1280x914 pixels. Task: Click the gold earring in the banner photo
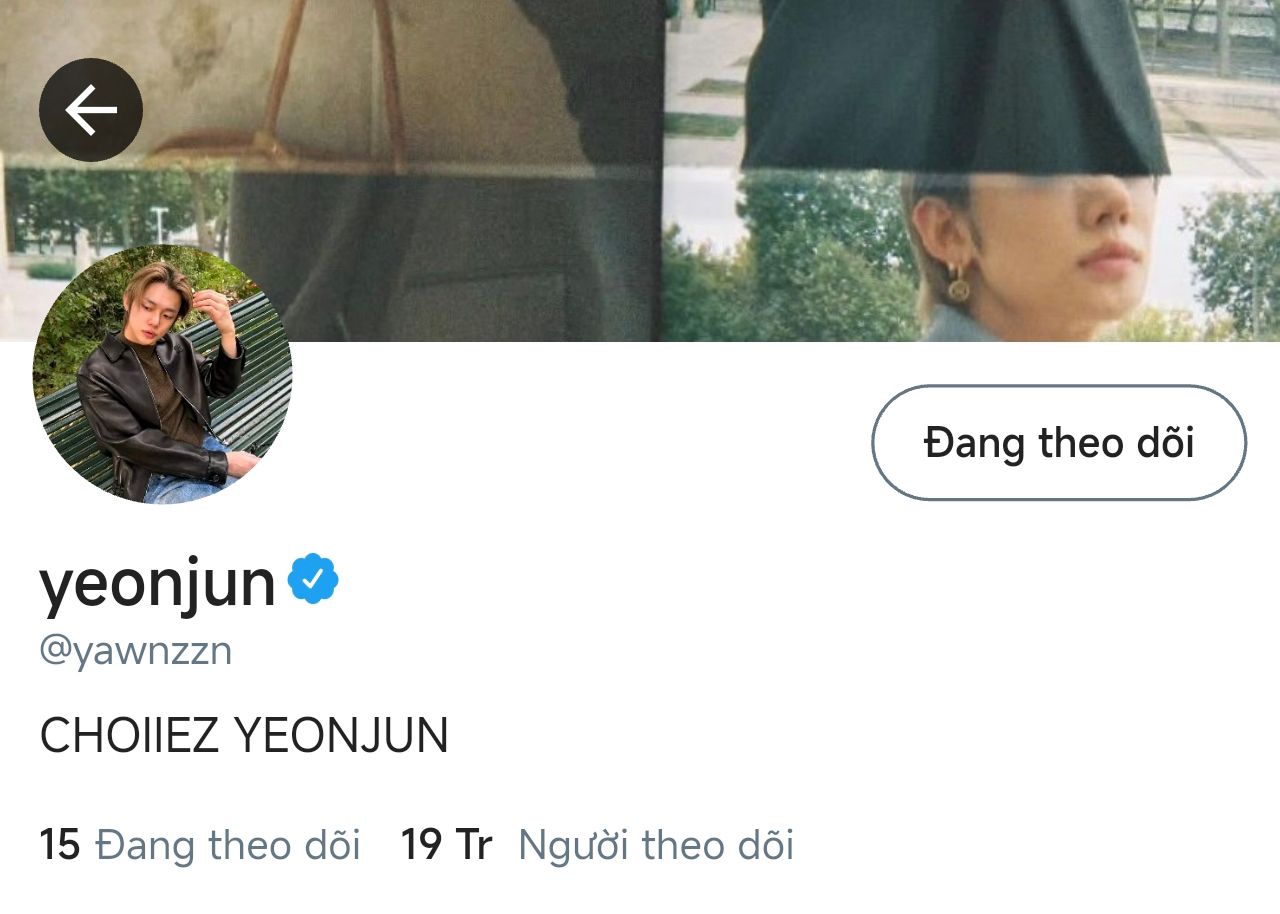[957, 286]
